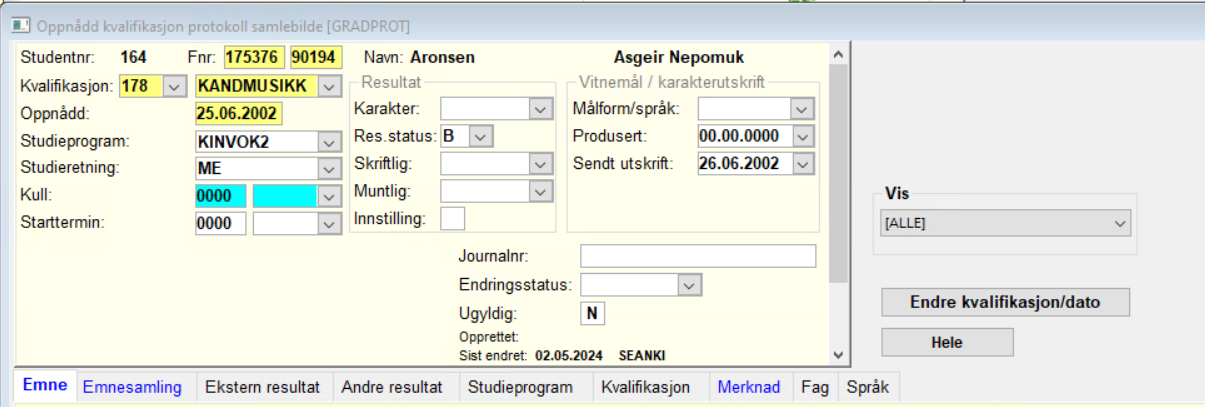Select the Språk tab

pos(868,388)
